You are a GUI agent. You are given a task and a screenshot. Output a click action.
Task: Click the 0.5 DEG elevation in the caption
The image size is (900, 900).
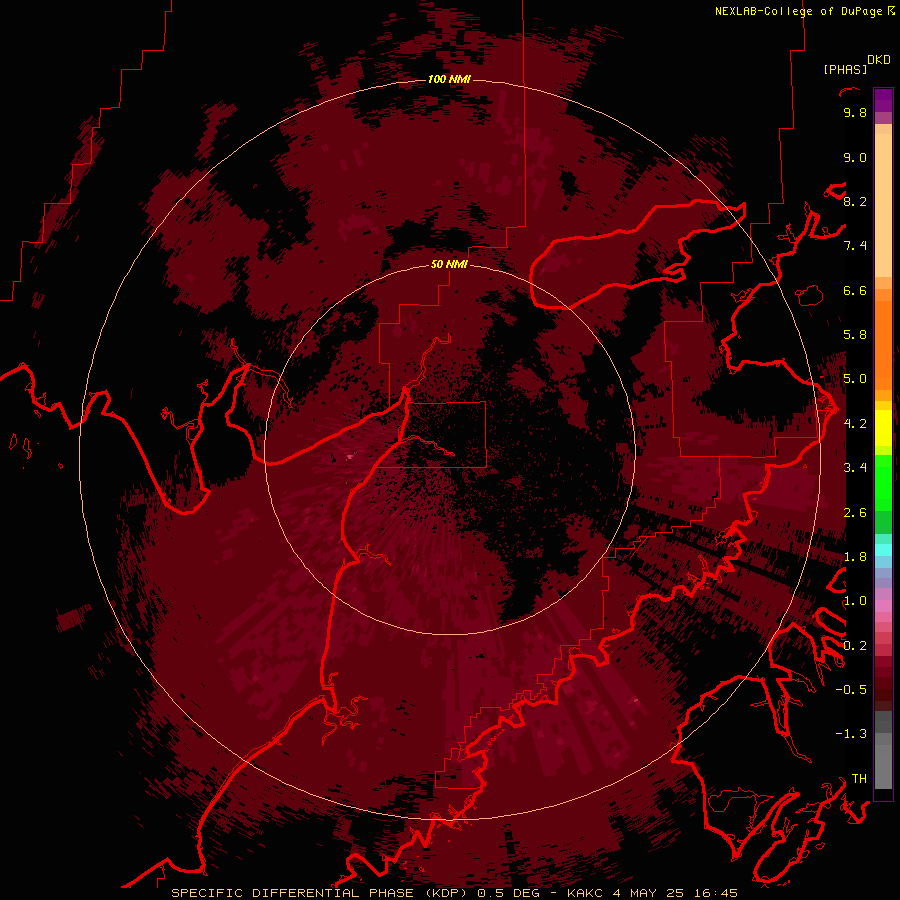507,893
